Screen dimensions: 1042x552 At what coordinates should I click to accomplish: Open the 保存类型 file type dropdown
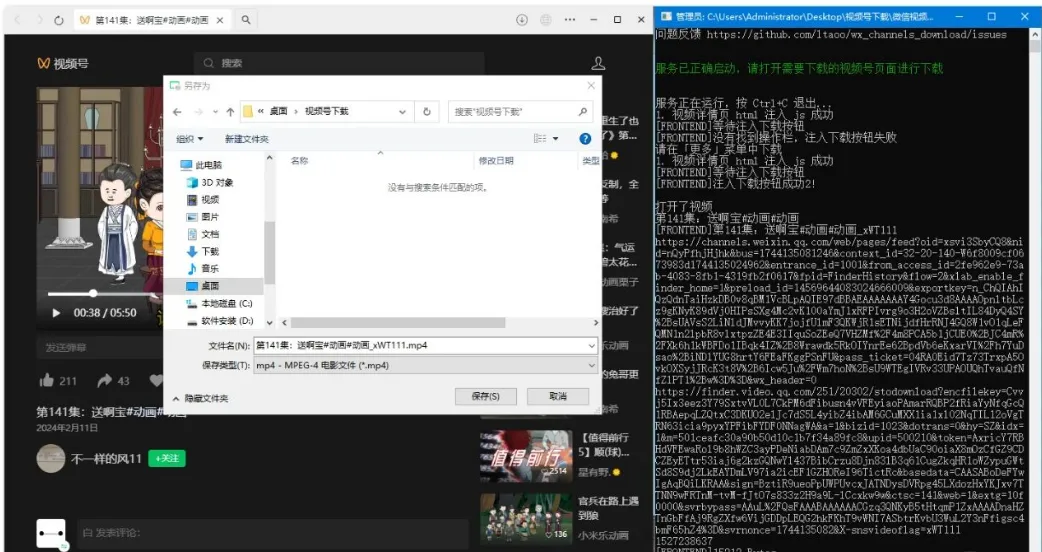(x=425, y=365)
